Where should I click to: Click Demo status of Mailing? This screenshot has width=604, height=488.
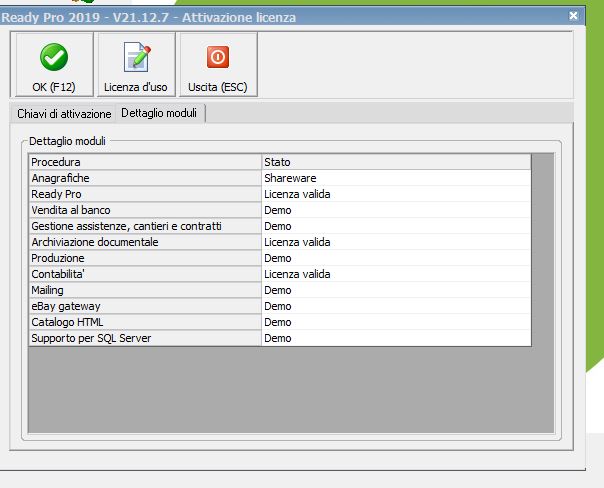pyautogui.click(x=396, y=290)
